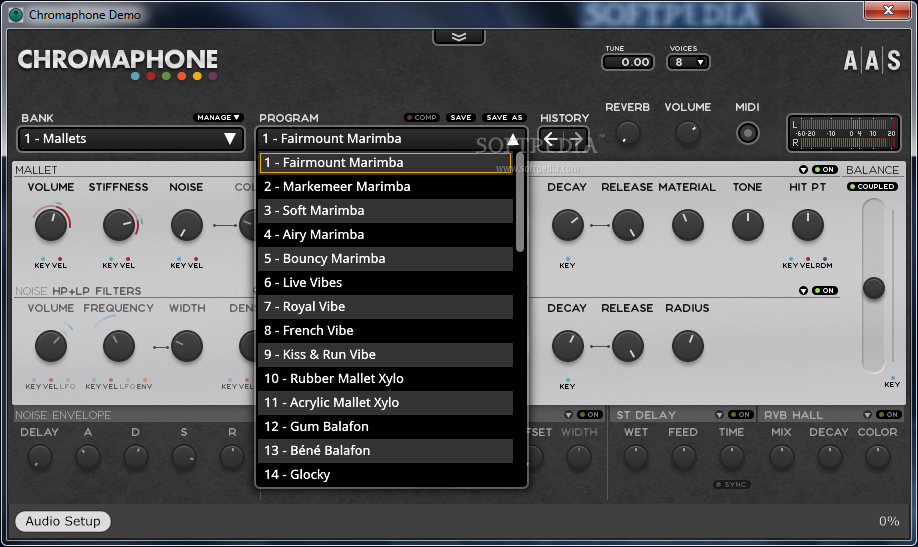The height and width of the screenshot is (547, 918).
Task: Move the Balance slider handle
Action: click(x=874, y=288)
